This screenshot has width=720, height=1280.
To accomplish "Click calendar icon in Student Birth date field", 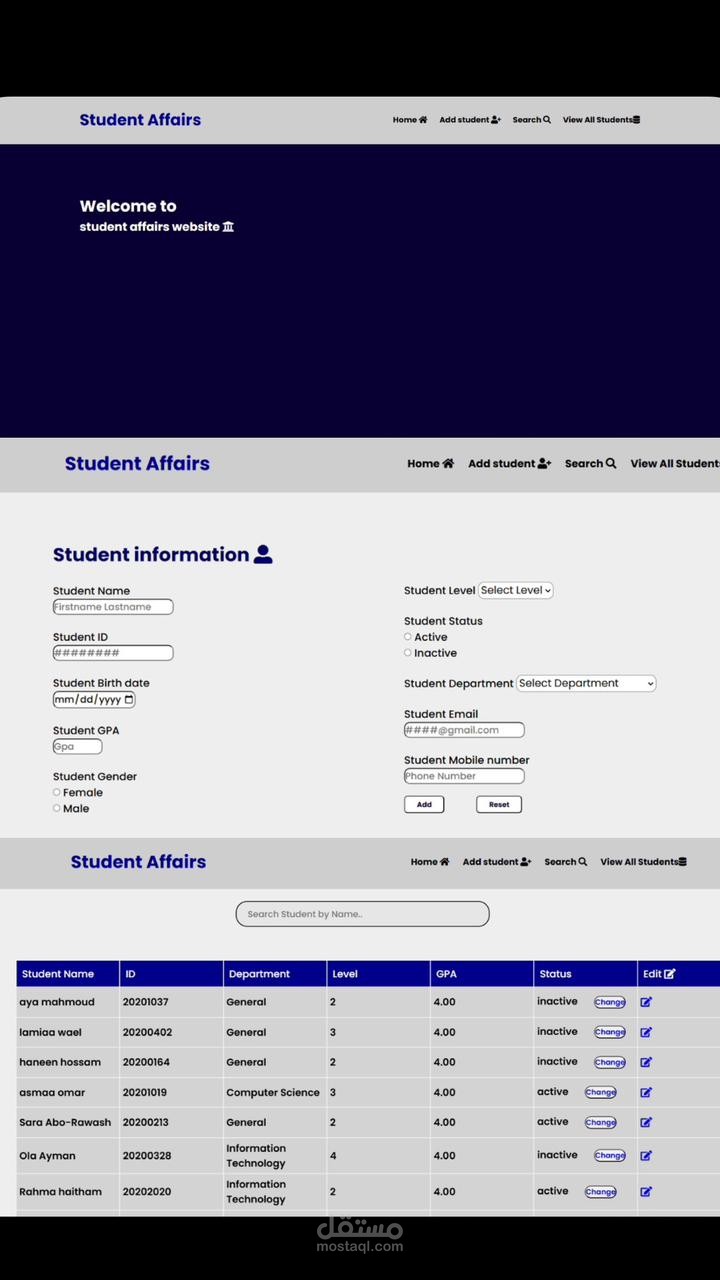I will 129,700.
